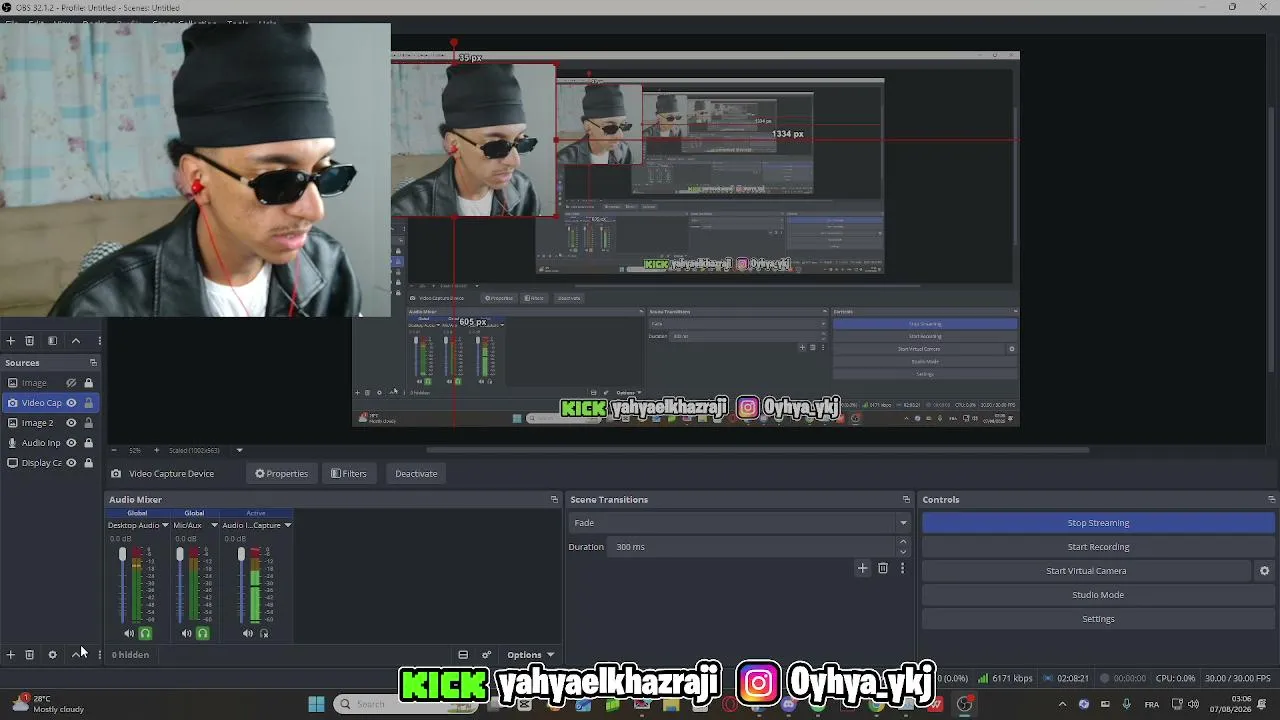Zoom out the preview with minus icon
The image size is (1280, 720).
point(113,450)
